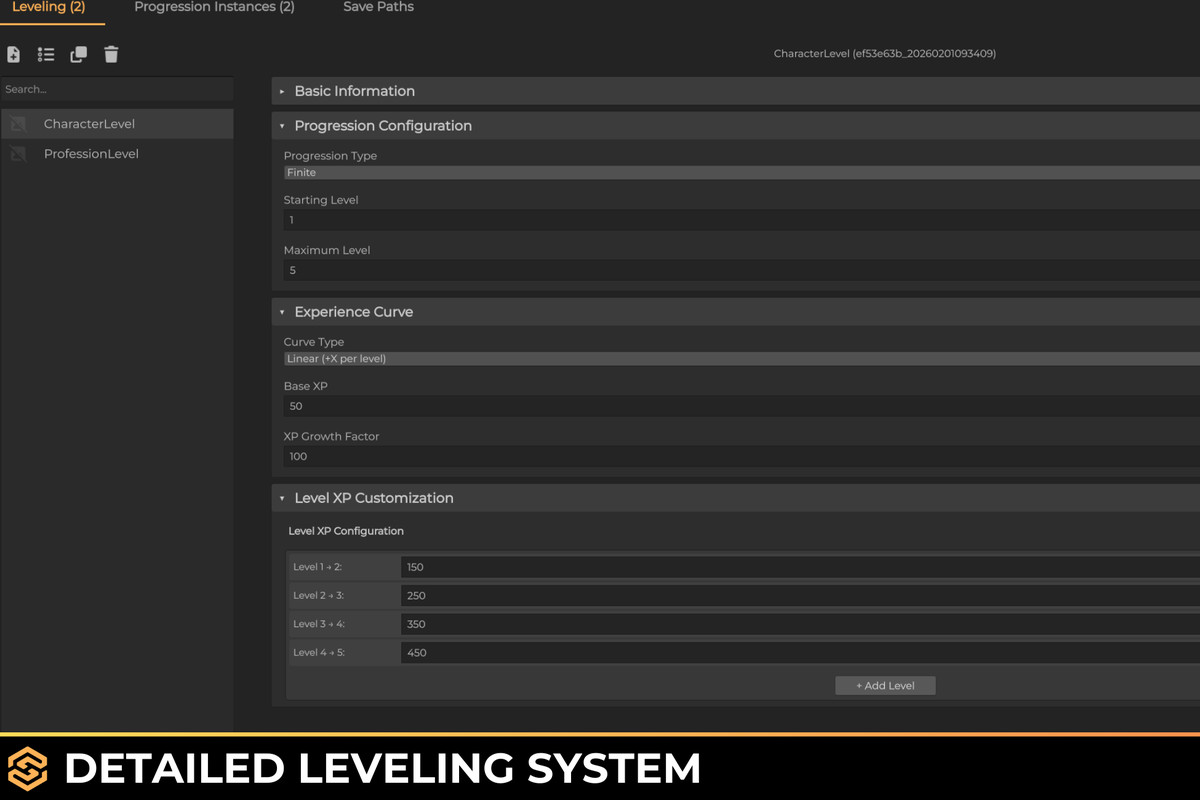Duplicate the selected leveling entry
Viewport: 1200px width, 800px height.
[x=78, y=55]
